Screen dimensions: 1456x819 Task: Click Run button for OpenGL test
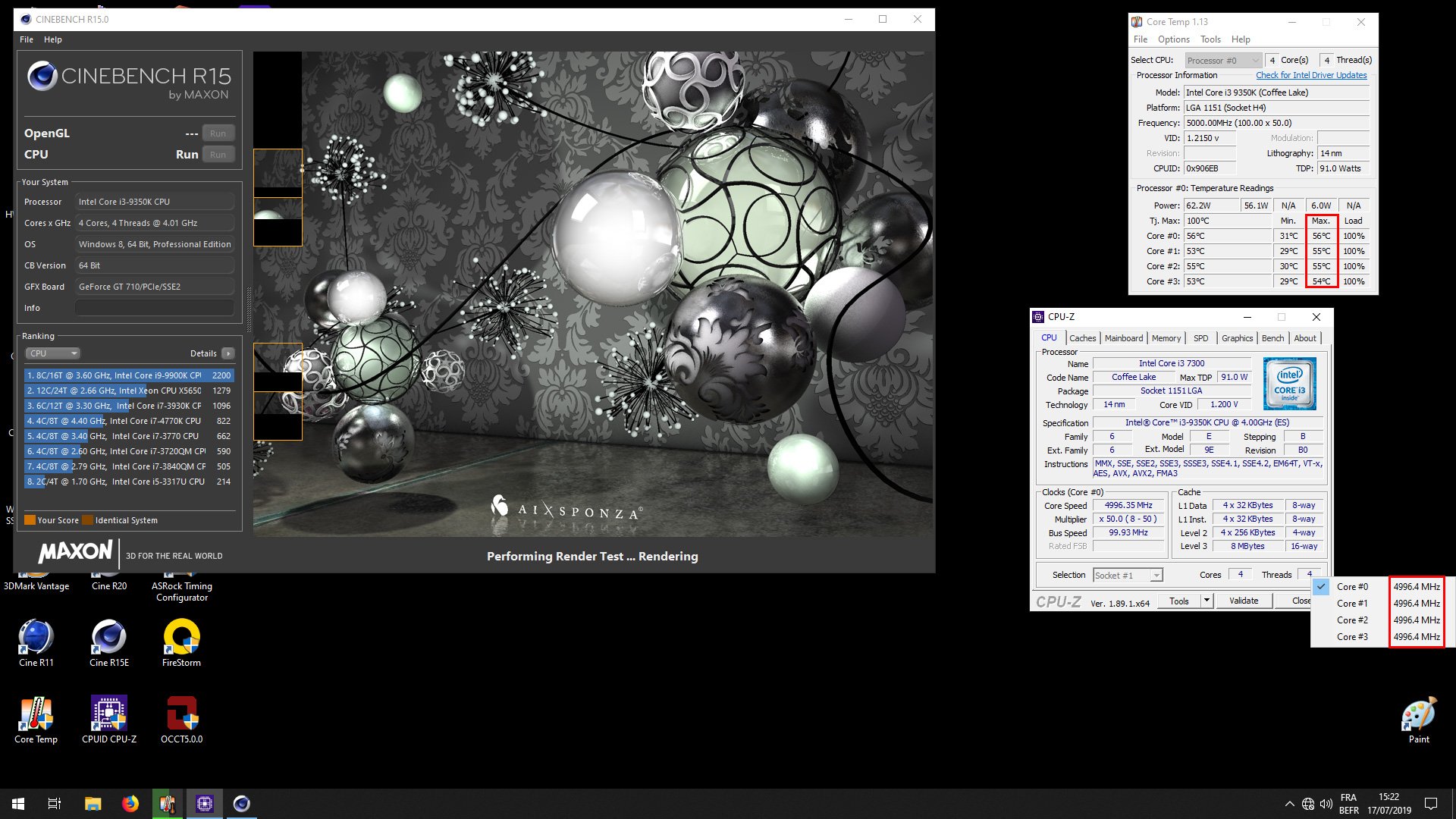(218, 133)
